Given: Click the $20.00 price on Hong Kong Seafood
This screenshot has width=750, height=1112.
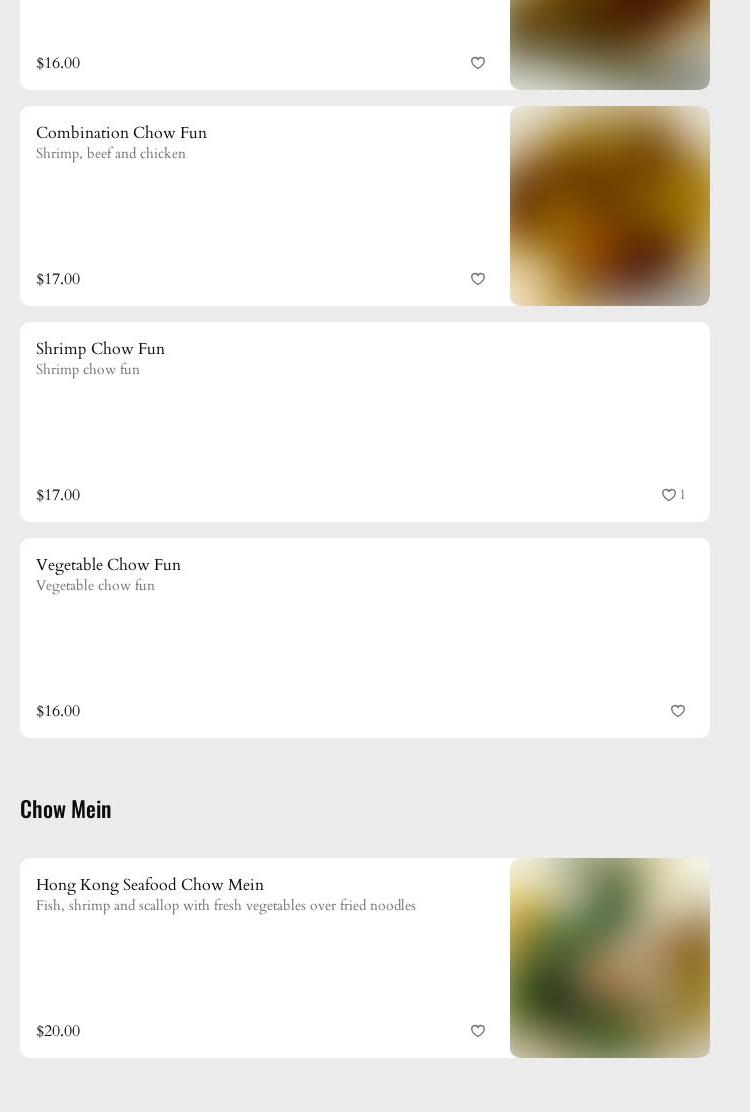Looking at the screenshot, I should 58,1031.
